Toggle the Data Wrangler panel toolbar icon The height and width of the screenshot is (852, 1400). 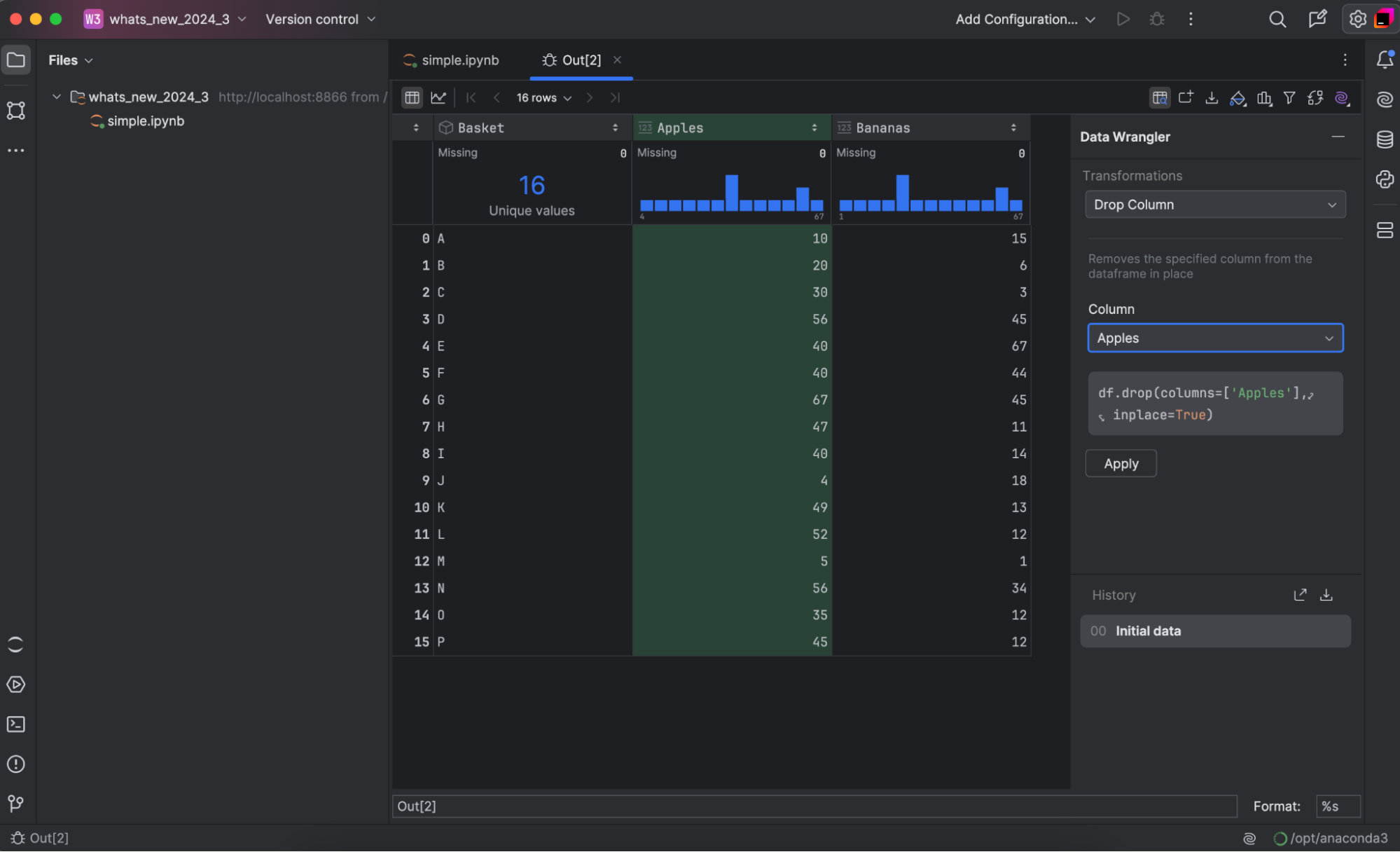(x=1160, y=98)
